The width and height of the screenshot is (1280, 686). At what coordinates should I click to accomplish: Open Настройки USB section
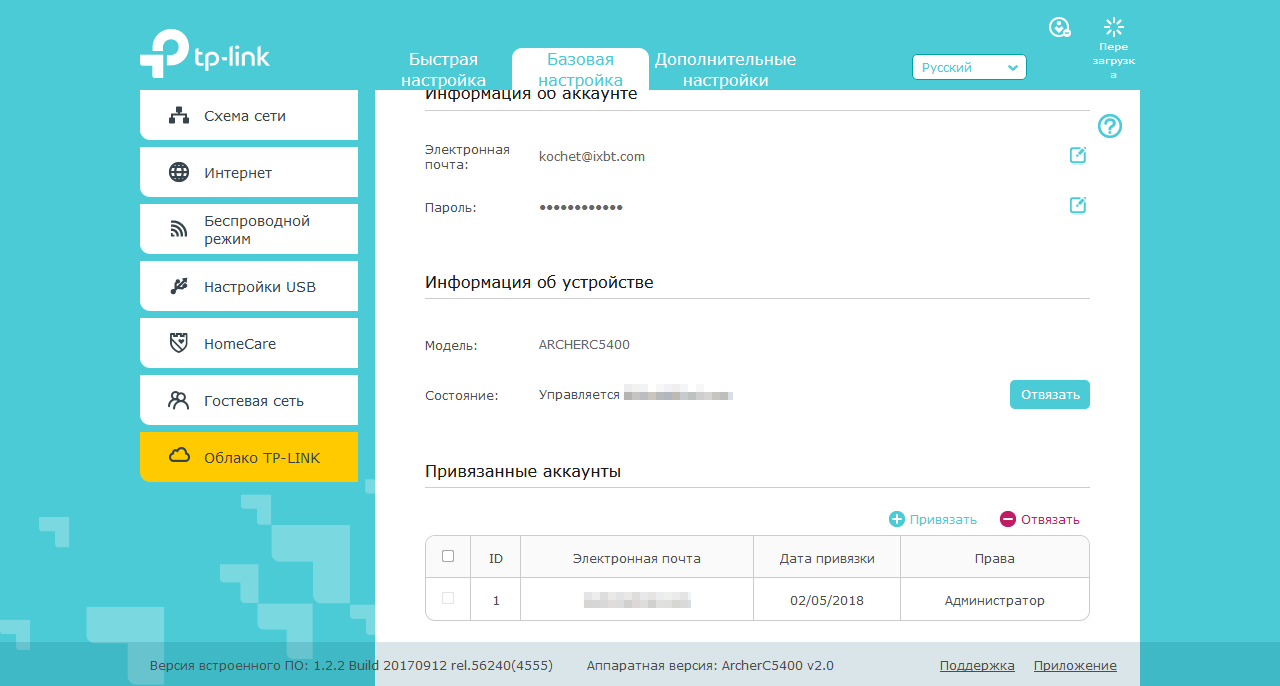point(249,286)
